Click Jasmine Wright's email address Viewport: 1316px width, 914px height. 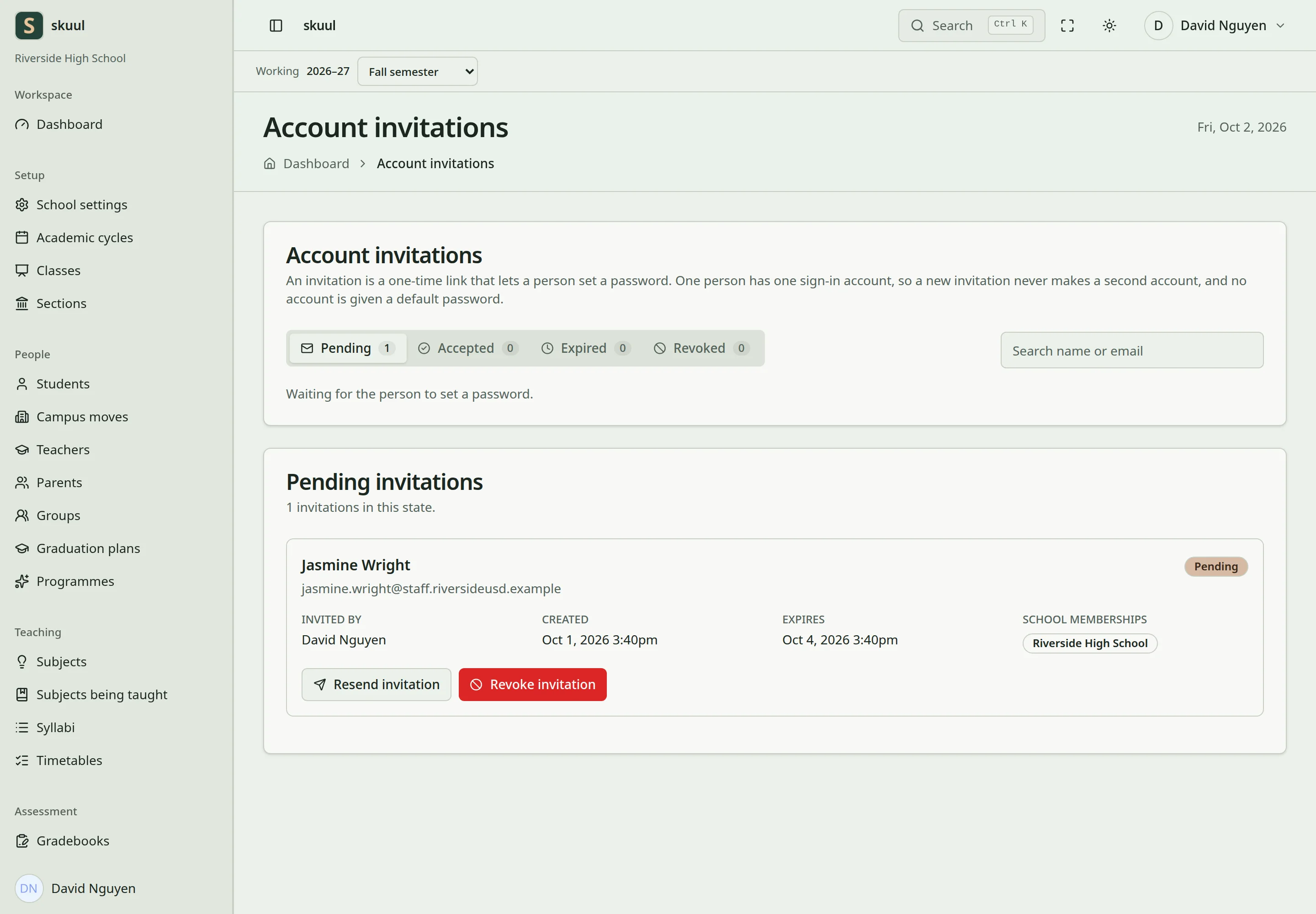(431, 589)
